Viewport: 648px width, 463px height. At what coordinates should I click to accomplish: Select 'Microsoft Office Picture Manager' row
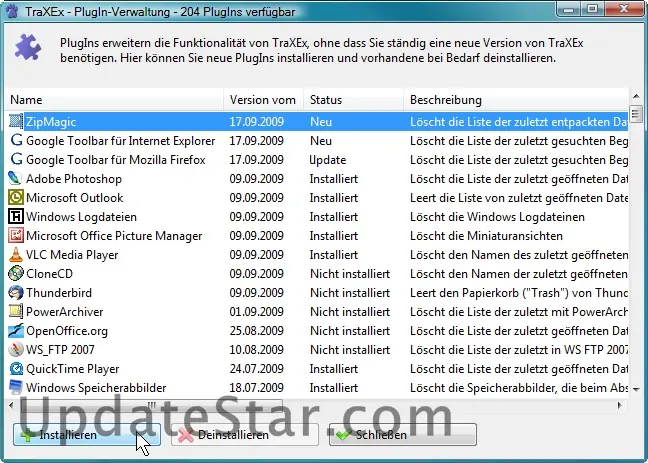[x=317, y=236]
